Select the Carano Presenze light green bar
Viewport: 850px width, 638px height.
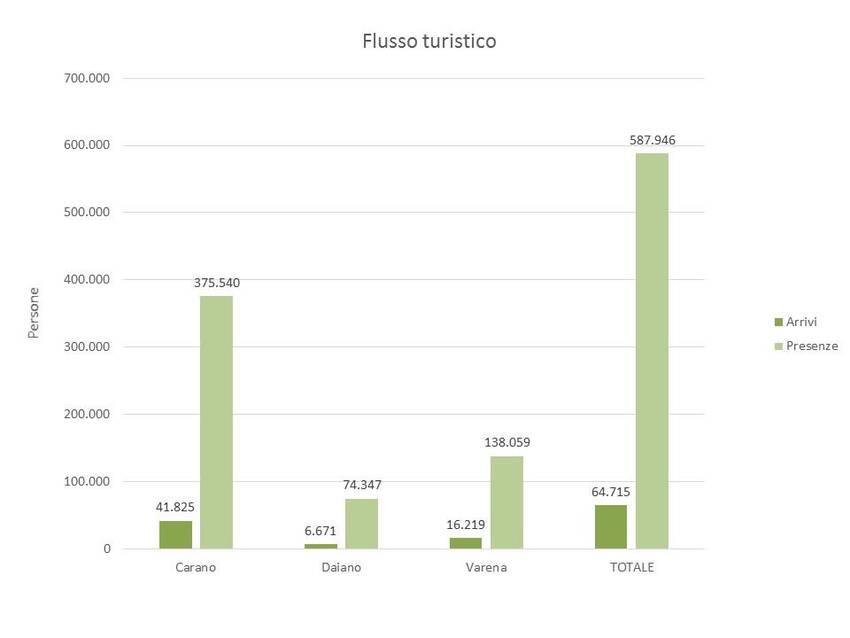tap(216, 422)
